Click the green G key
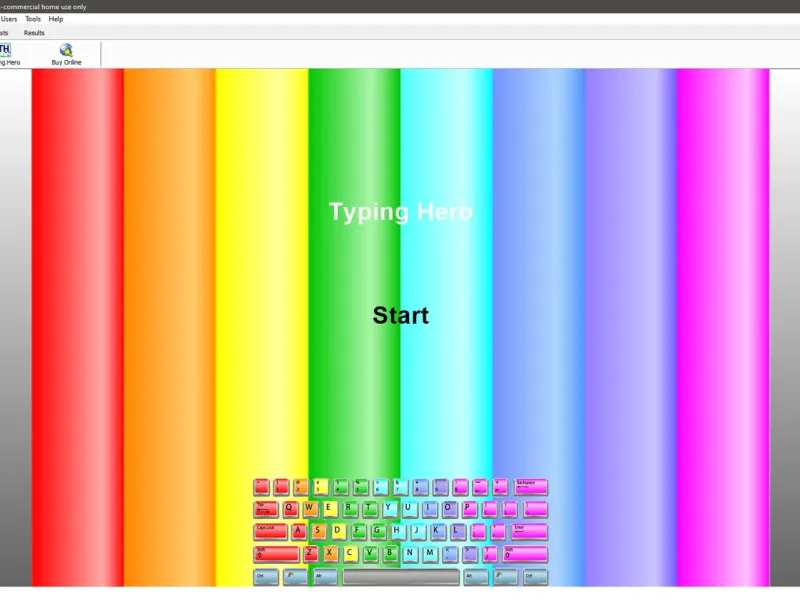 pos(378,532)
